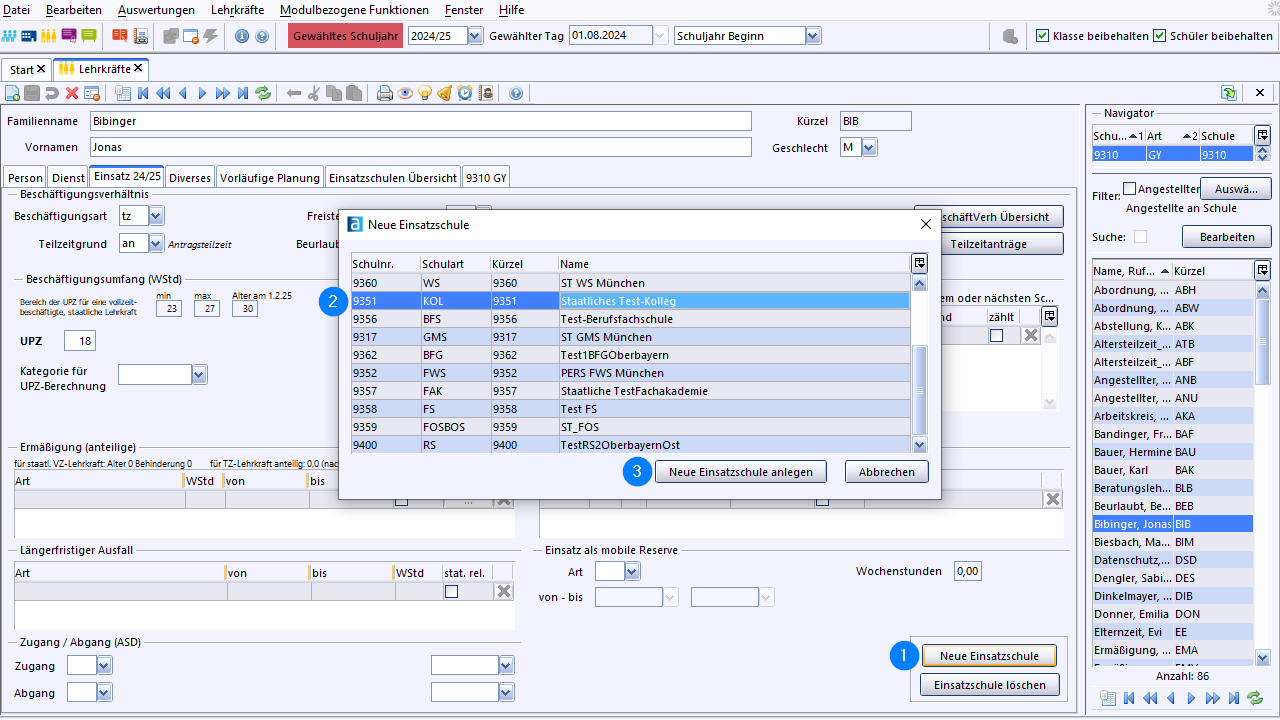The height and width of the screenshot is (720, 1280).
Task: Switch to Vorläufige Planung tab
Action: [270, 178]
